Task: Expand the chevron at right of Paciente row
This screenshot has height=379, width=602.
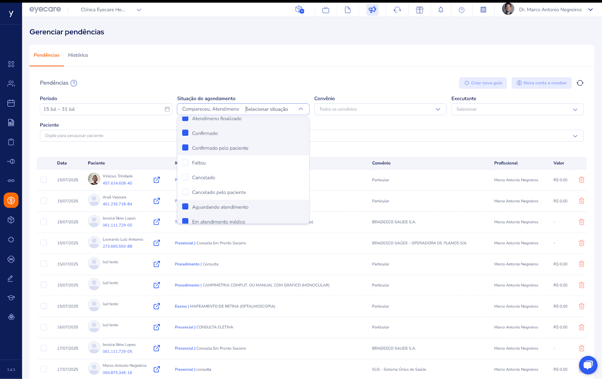Action: [x=575, y=136]
